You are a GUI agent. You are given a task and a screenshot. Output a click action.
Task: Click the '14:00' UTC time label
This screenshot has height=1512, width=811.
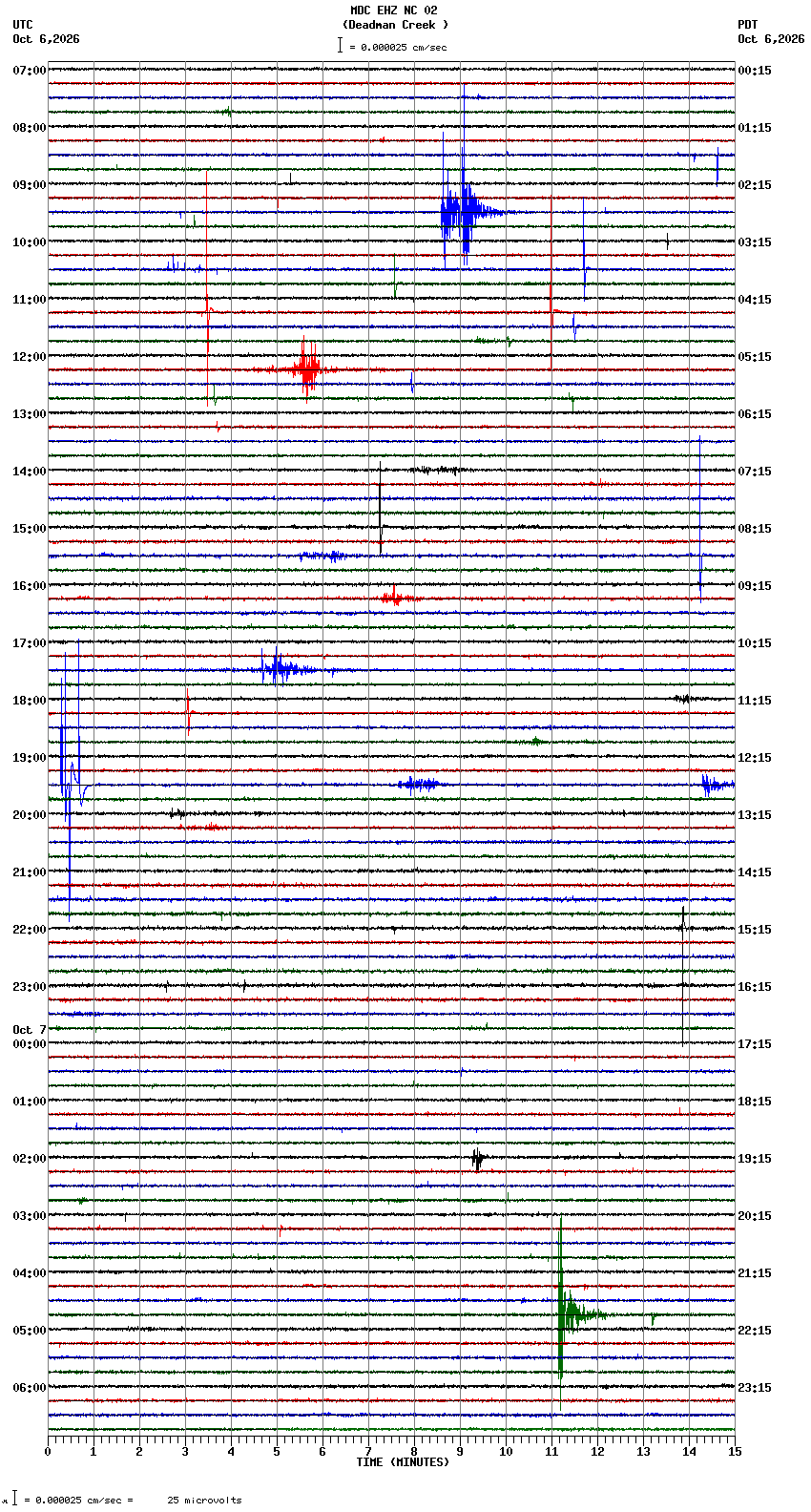pos(30,472)
